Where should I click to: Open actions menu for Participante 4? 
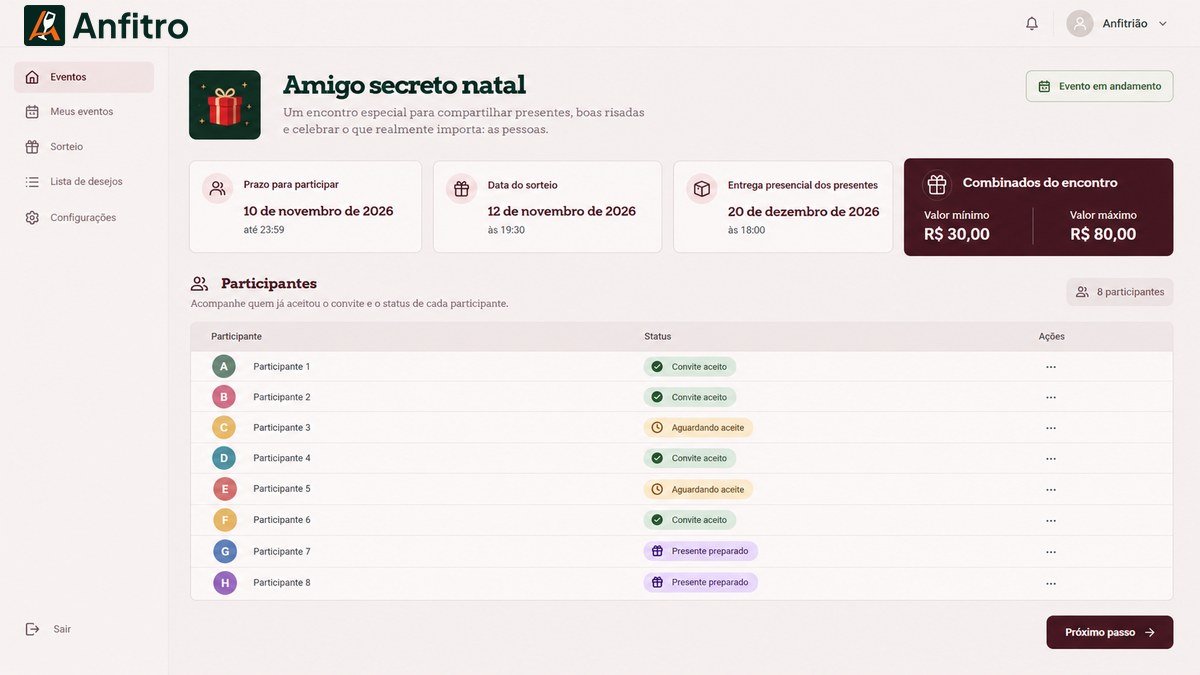click(1051, 459)
